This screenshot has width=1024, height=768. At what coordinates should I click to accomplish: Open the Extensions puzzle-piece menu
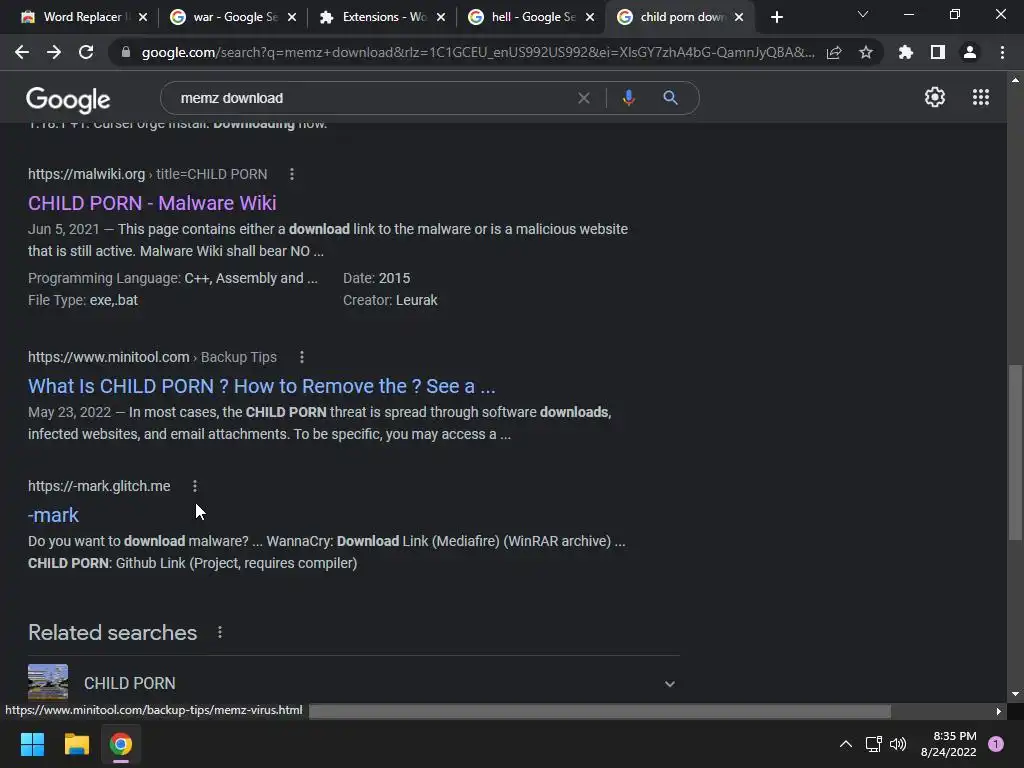pyautogui.click(x=906, y=52)
